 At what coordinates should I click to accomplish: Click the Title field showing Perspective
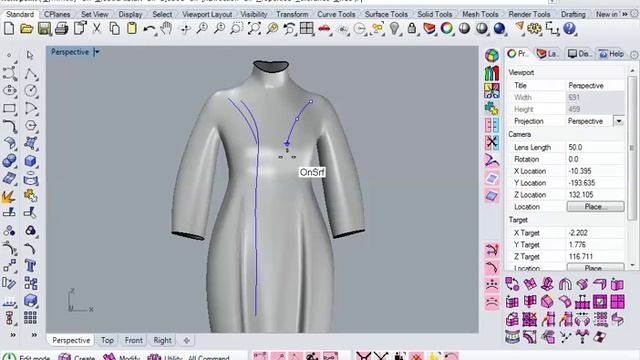point(595,86)
